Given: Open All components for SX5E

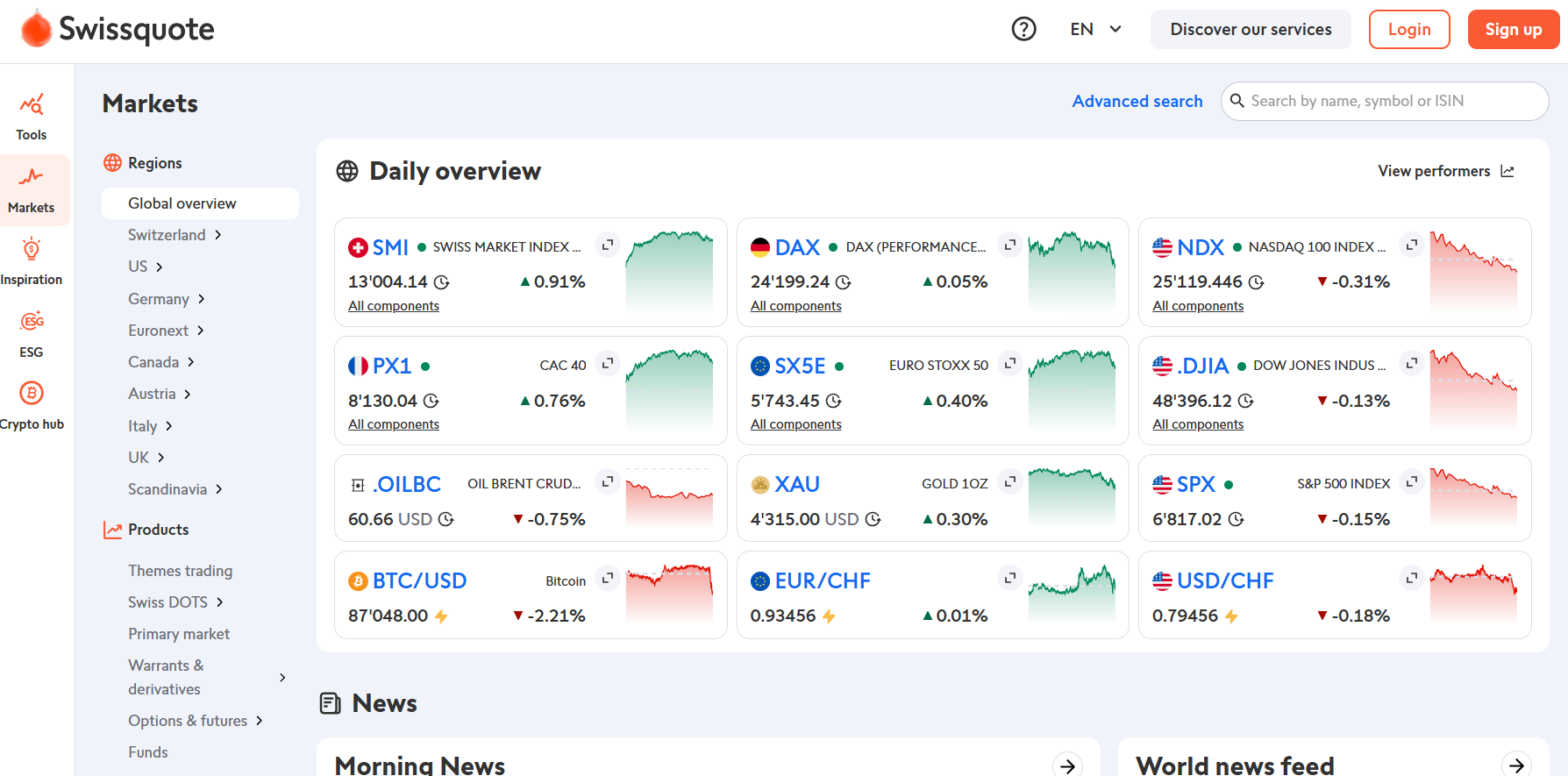Looking at the screenshot, I should 796,424.
